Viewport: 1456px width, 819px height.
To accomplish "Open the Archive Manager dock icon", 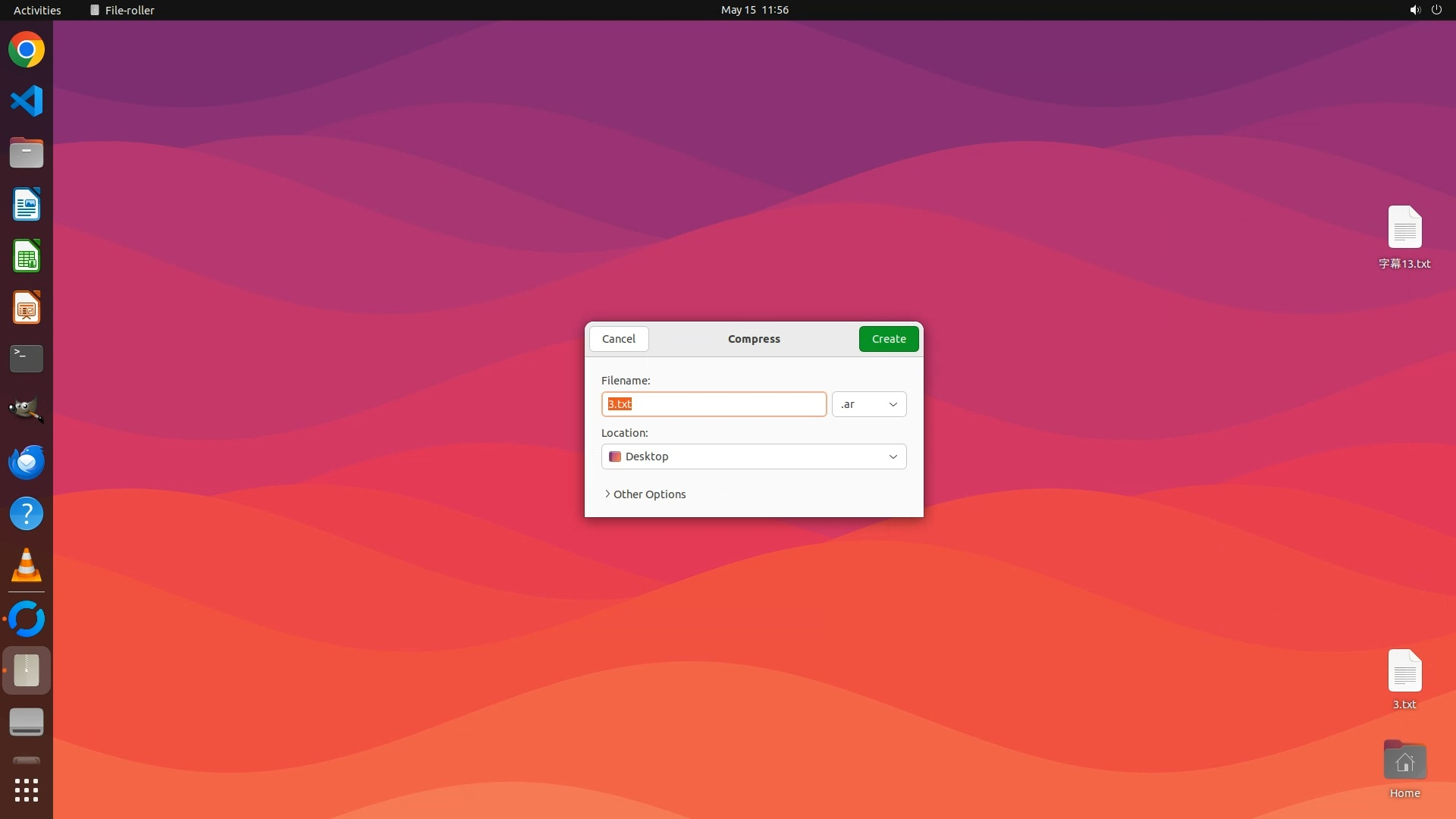I will point(27,670).
